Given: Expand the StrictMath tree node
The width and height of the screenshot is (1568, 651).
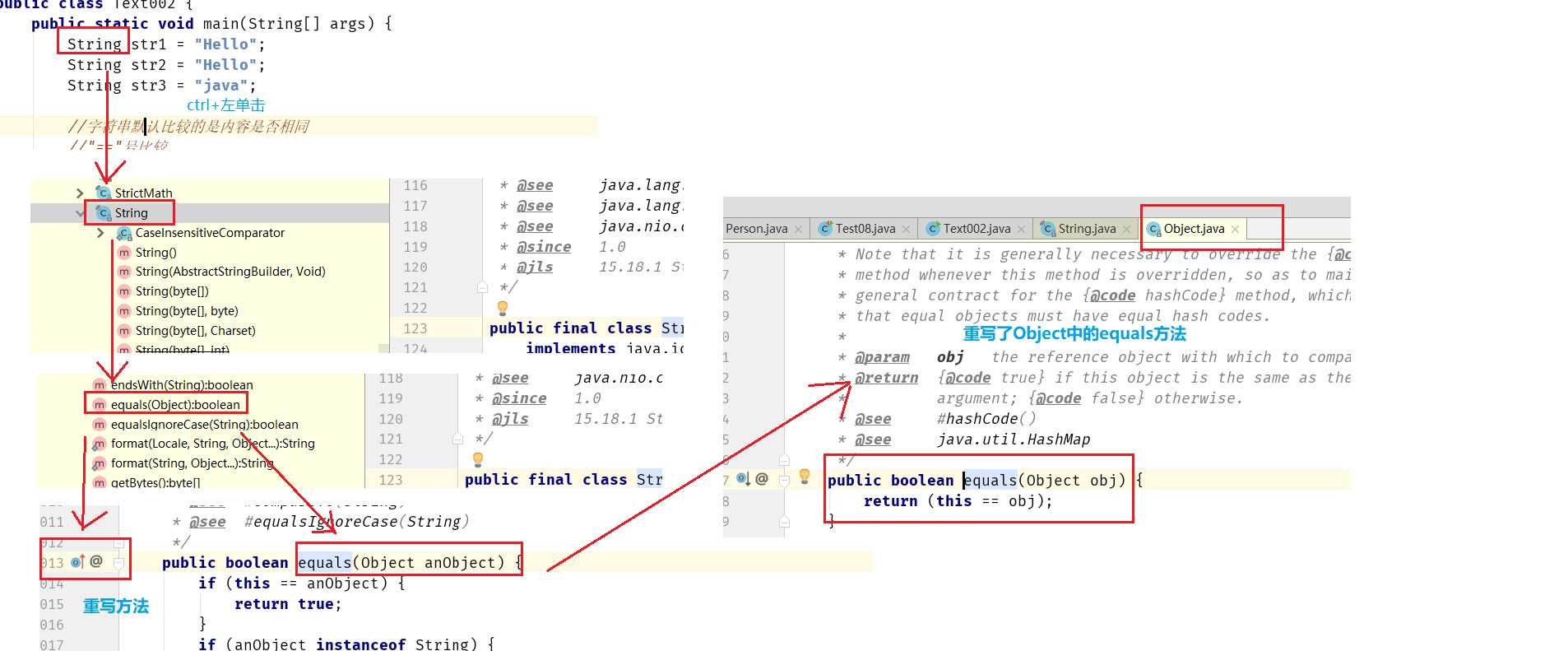Looking at the screenshot, I should coord(80,193).
